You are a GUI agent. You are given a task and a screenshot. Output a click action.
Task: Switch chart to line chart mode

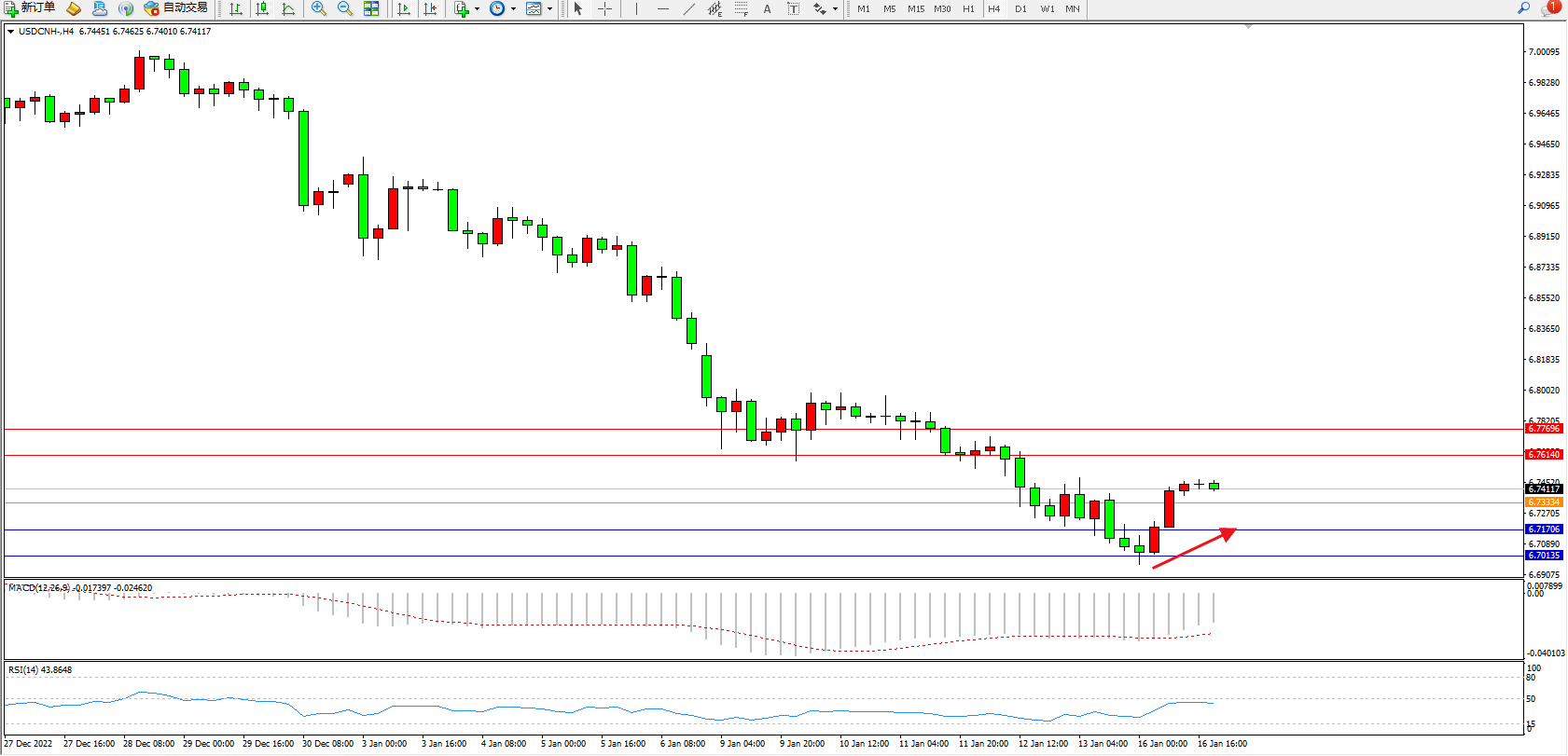[288, 8]
